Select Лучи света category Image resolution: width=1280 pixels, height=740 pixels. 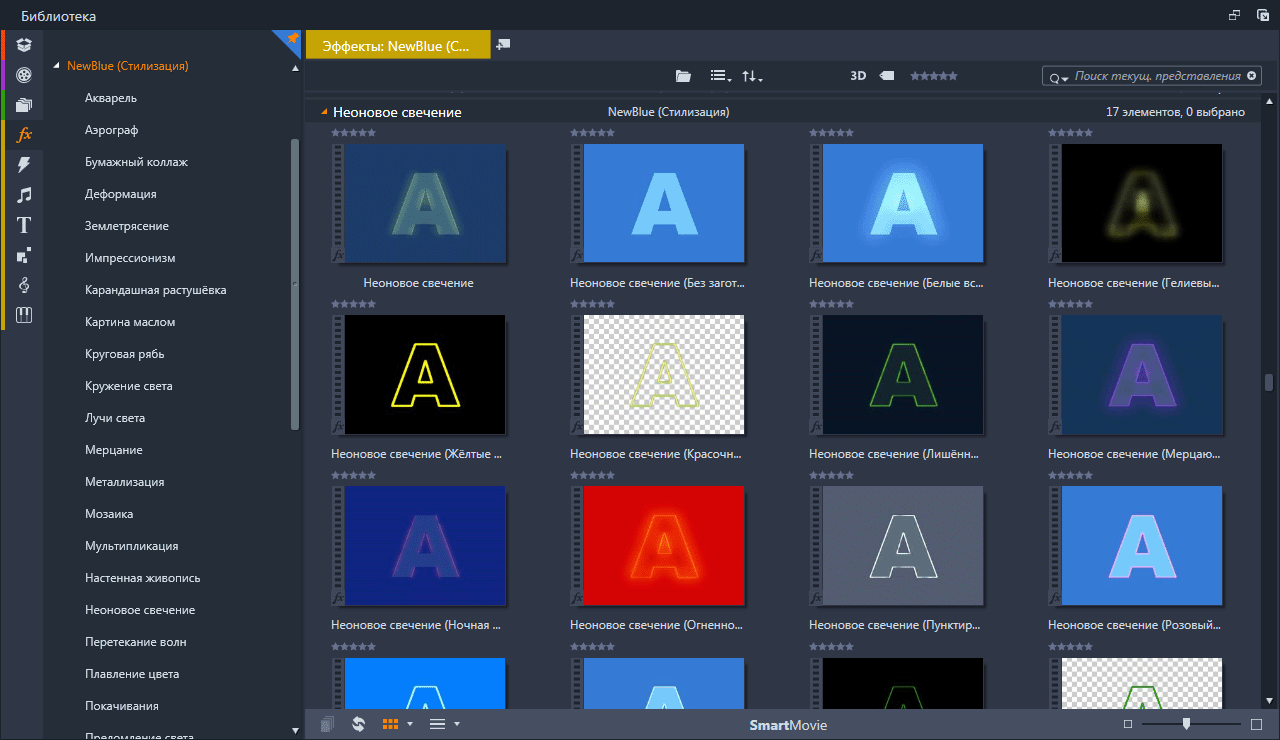[115, 418]
